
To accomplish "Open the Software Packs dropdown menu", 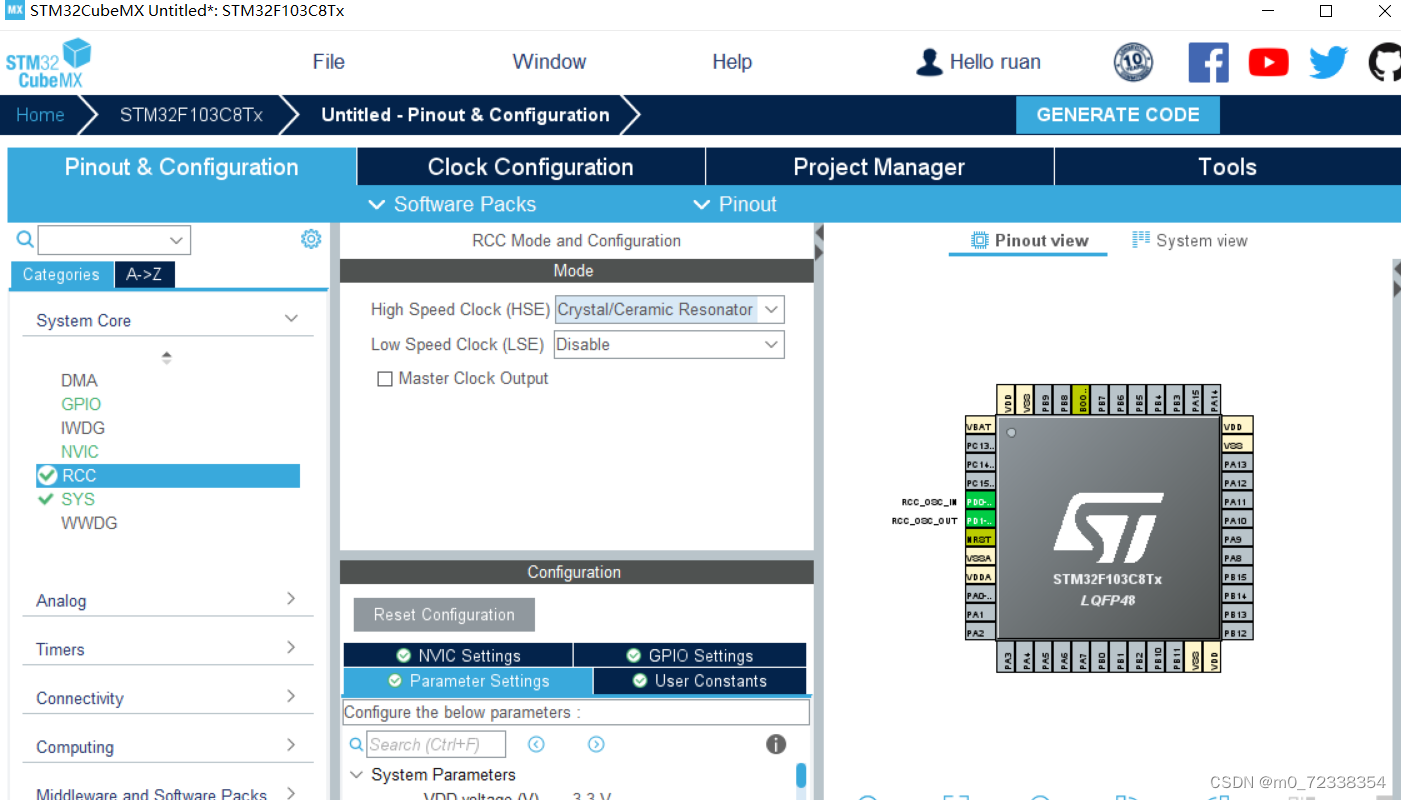I will click(x=452, y=204).
